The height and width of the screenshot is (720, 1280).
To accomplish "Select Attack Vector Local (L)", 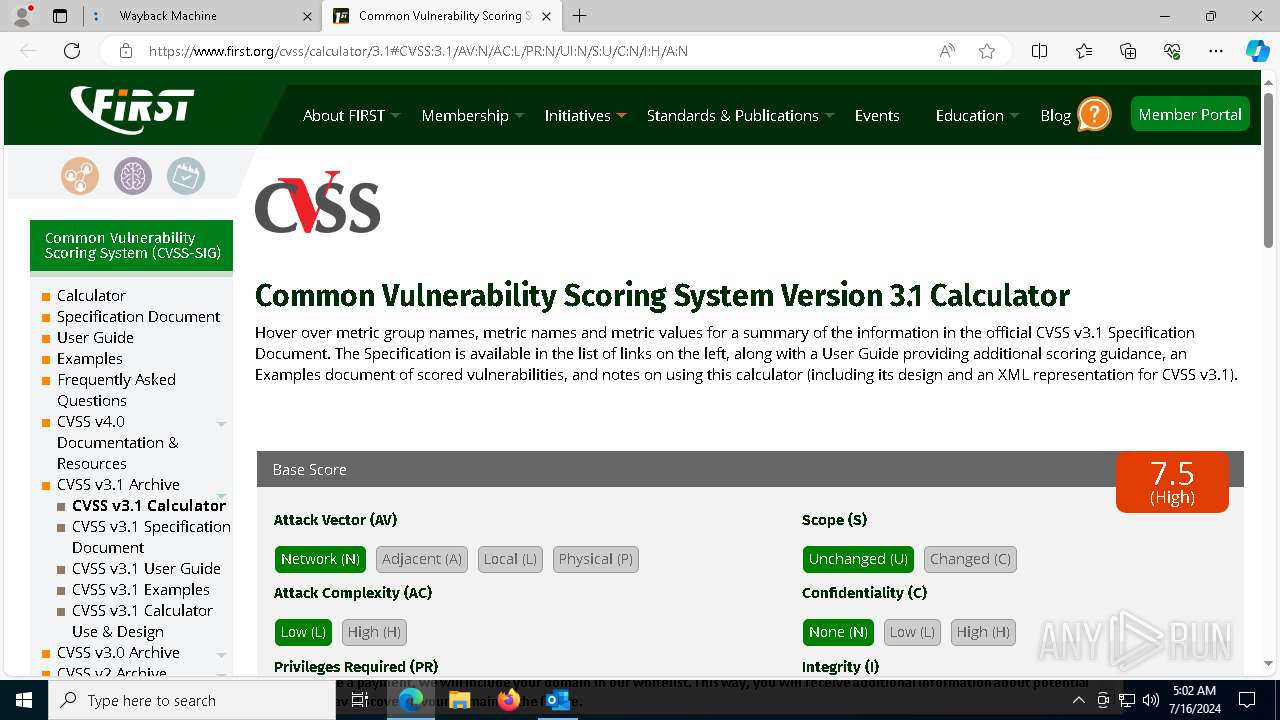I will pyautogui.click(x=510, y=559).
